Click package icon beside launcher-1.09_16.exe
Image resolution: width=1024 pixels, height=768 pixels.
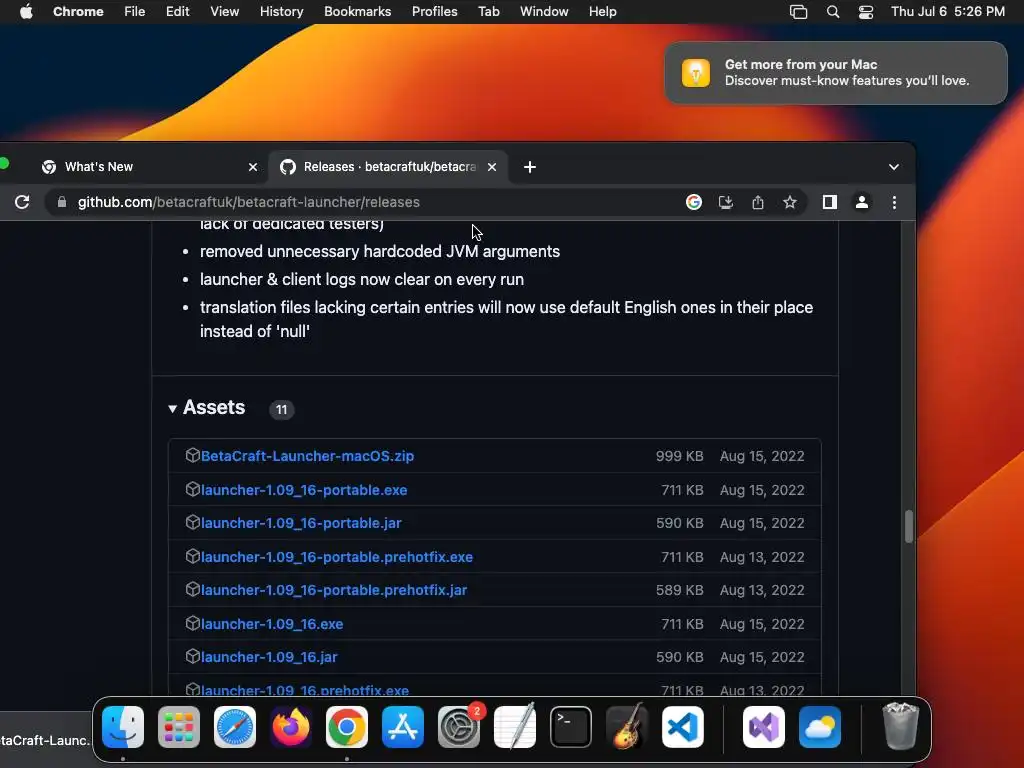[192, 623]
